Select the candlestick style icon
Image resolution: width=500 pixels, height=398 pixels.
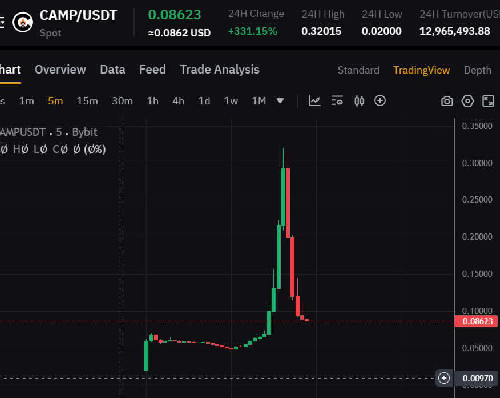tap(359, 101)
